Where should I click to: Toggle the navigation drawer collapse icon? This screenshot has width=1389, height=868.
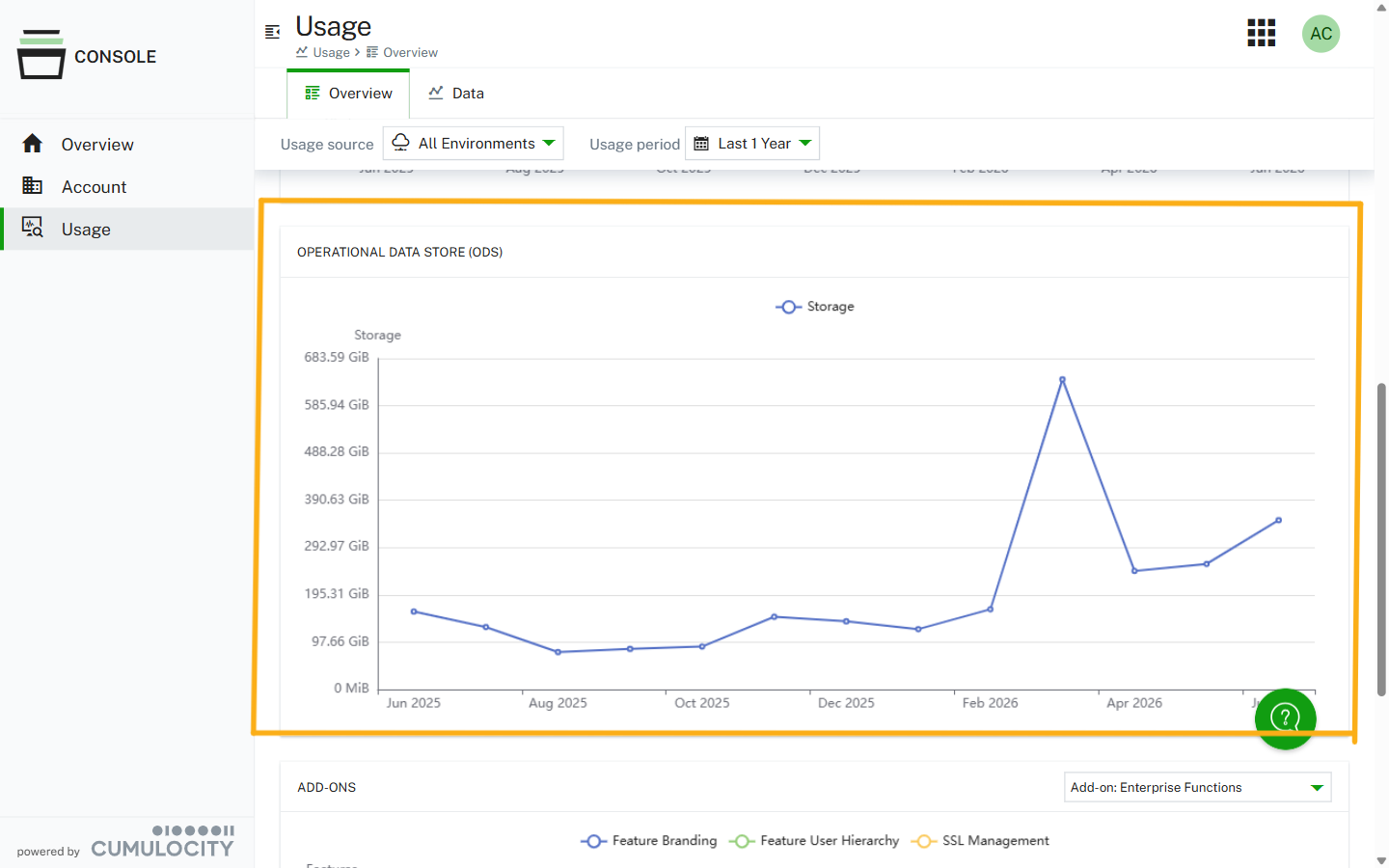pyautogui.click(x=273, y=32)
